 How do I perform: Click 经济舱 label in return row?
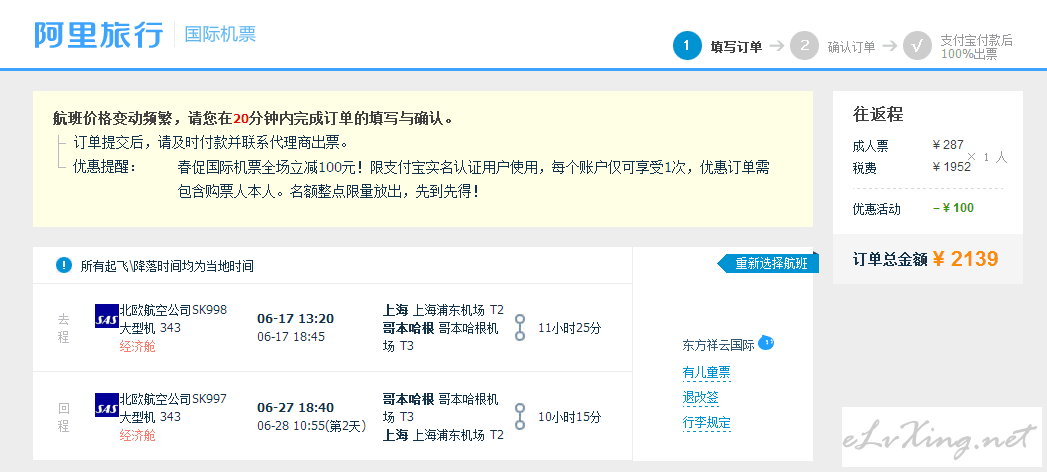pos(137,435)
